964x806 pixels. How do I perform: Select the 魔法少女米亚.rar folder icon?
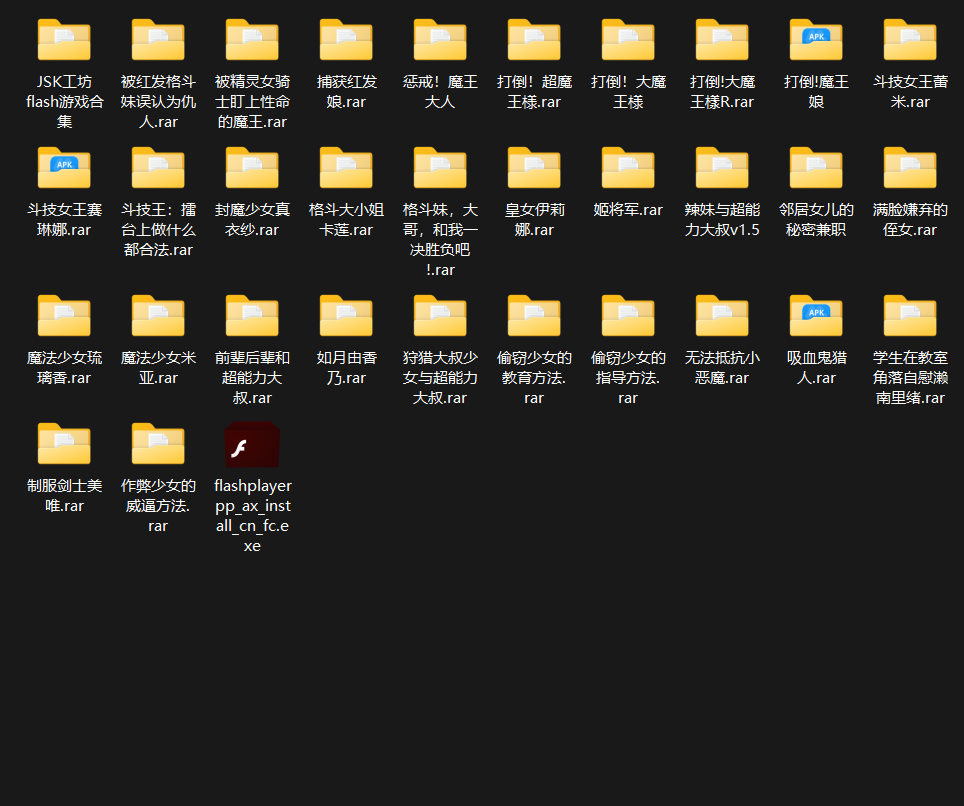[x=158, y=316]
